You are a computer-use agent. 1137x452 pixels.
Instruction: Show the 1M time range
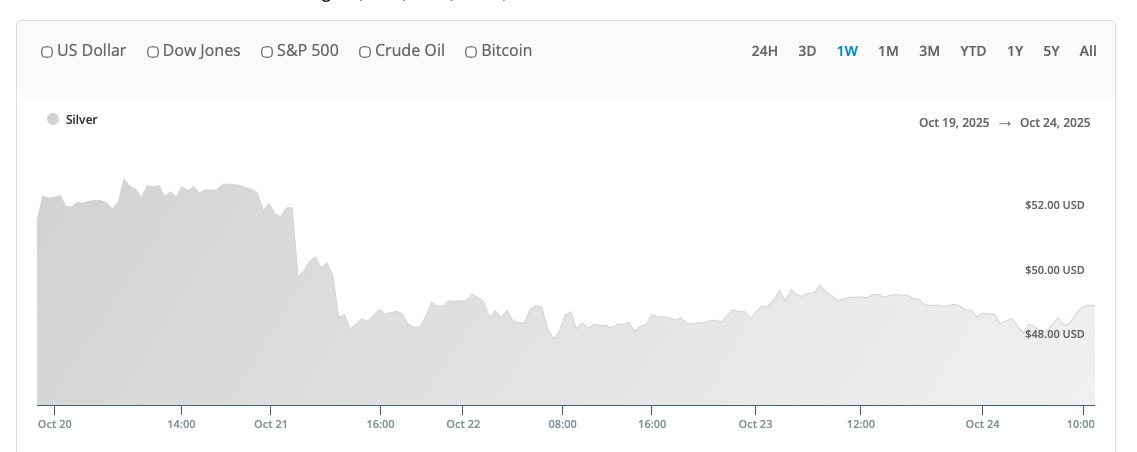(x=888, y=51)
